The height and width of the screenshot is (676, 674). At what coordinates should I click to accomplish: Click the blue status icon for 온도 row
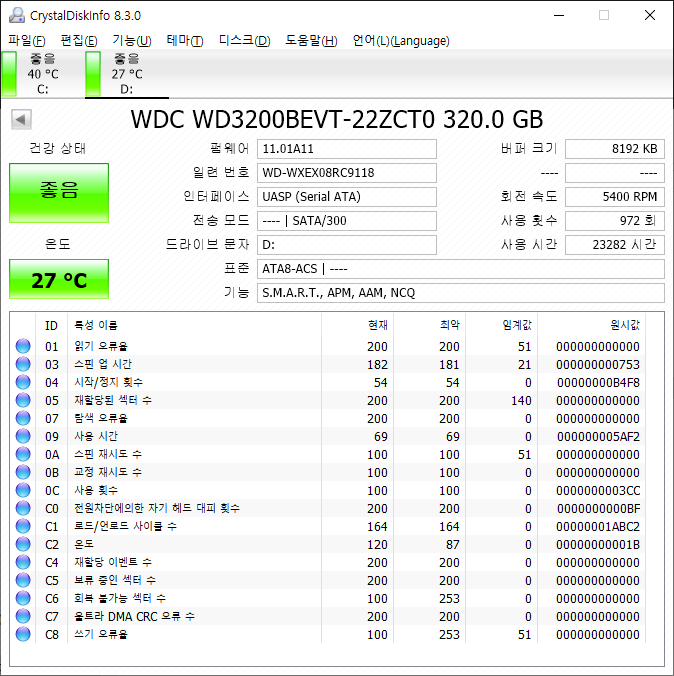[23, 545]
